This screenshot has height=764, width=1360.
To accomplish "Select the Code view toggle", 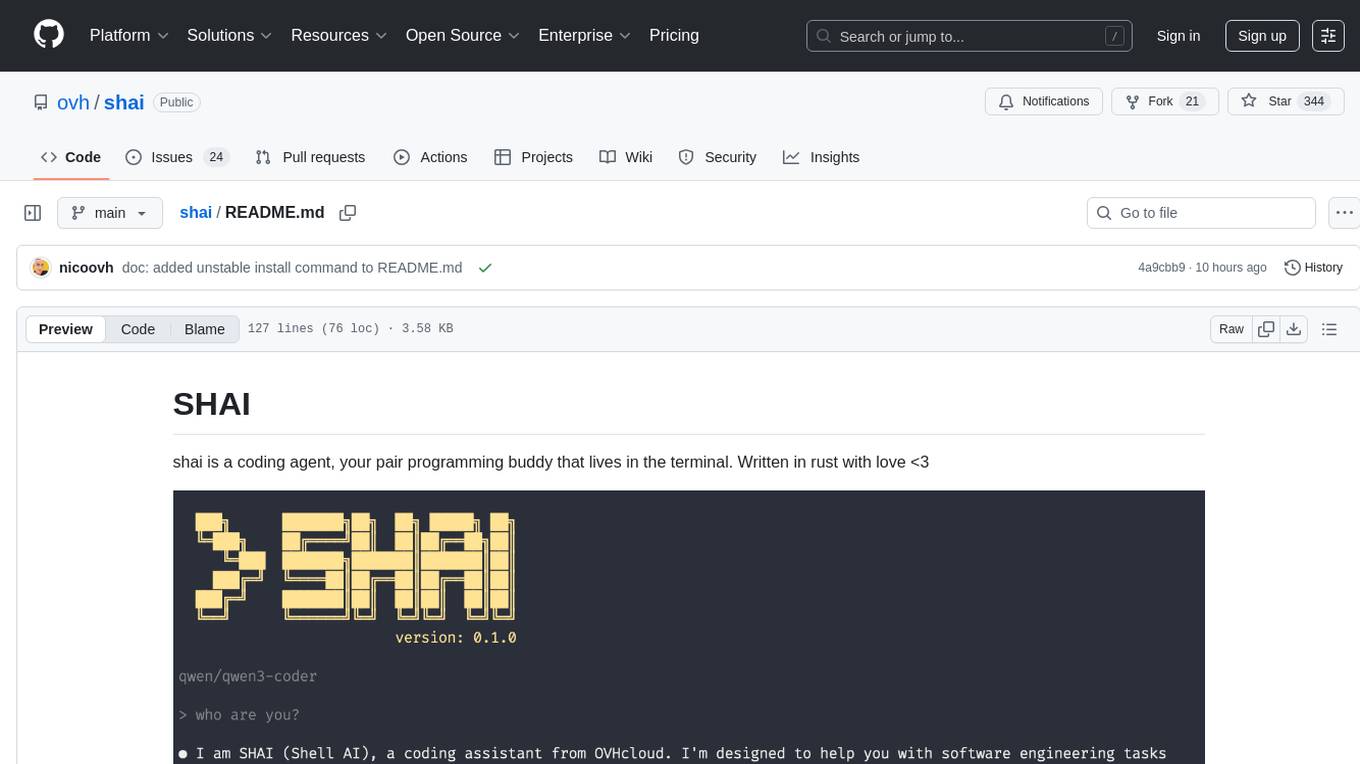I will click(138, 329).
